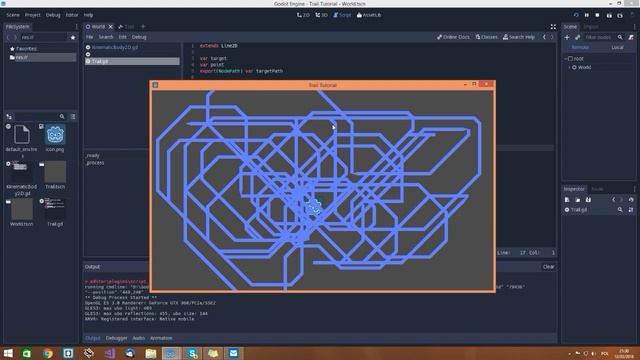Open FileSystem dock options dots
Screen dimensions: 640x360
[76, 27]
